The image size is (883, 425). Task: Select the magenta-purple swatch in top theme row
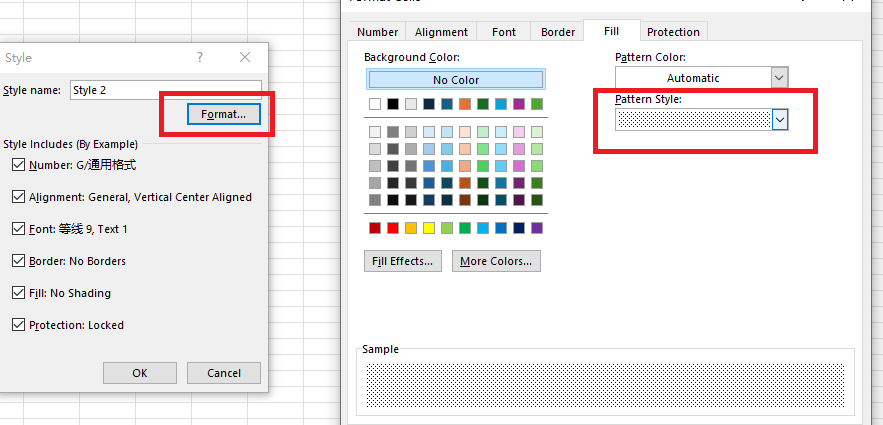point(519,104)
